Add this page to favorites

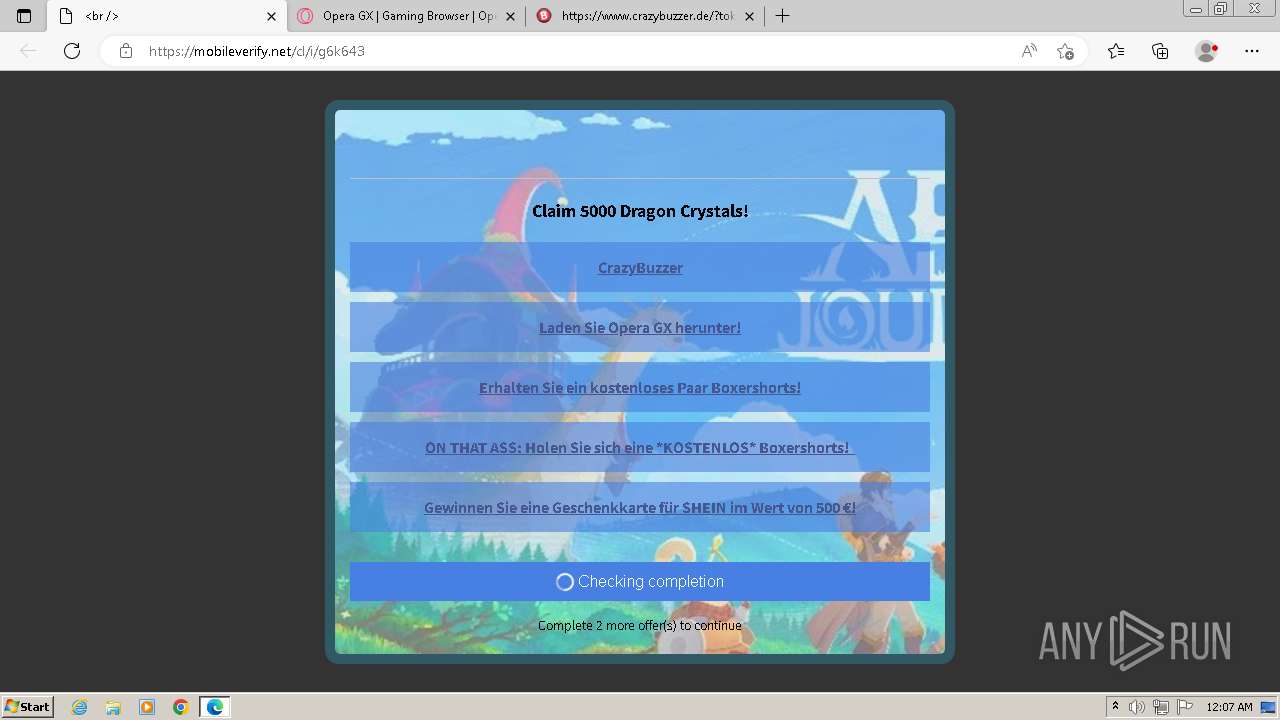click(x=1065, y=51)
